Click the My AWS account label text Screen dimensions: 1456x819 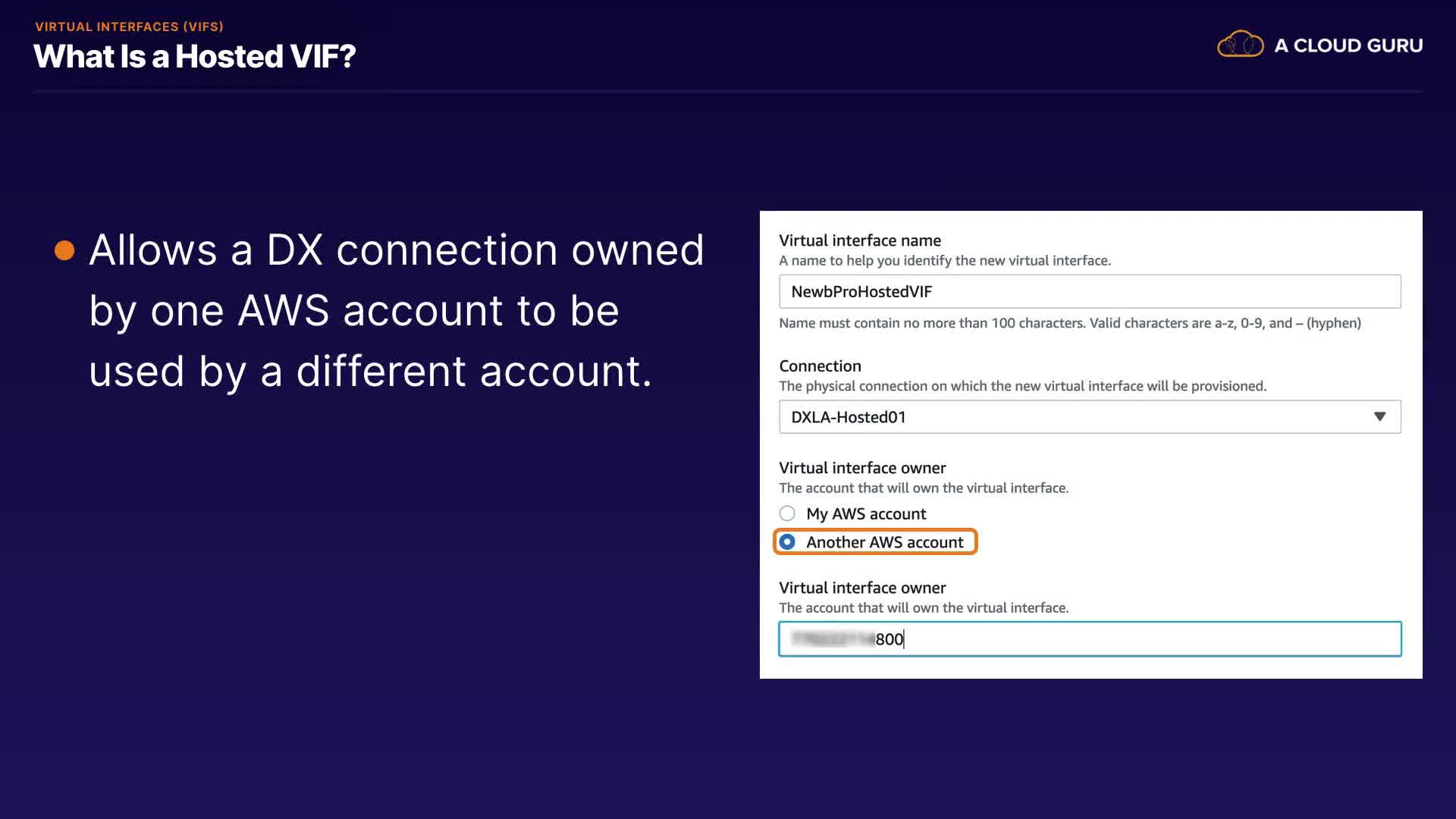865,514
